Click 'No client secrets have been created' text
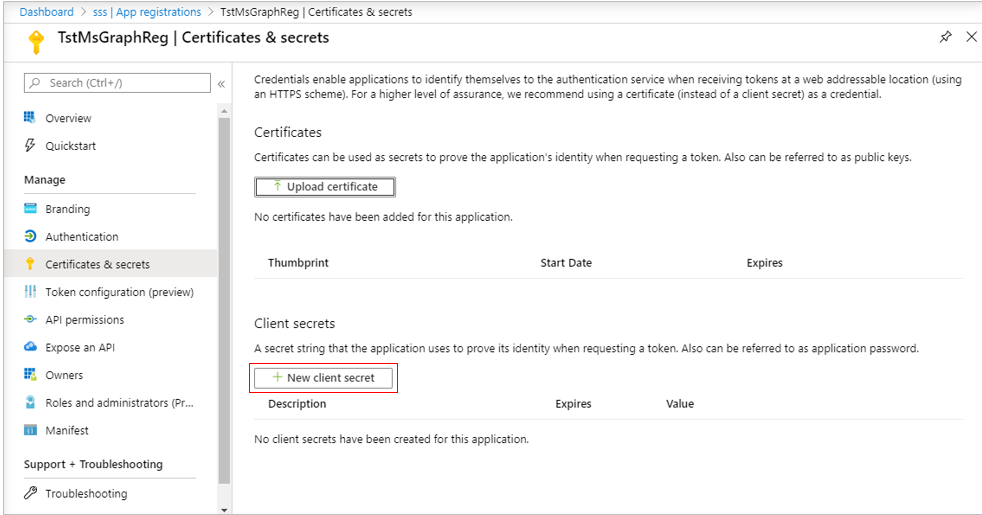The image size is (982, 515). 391,439
